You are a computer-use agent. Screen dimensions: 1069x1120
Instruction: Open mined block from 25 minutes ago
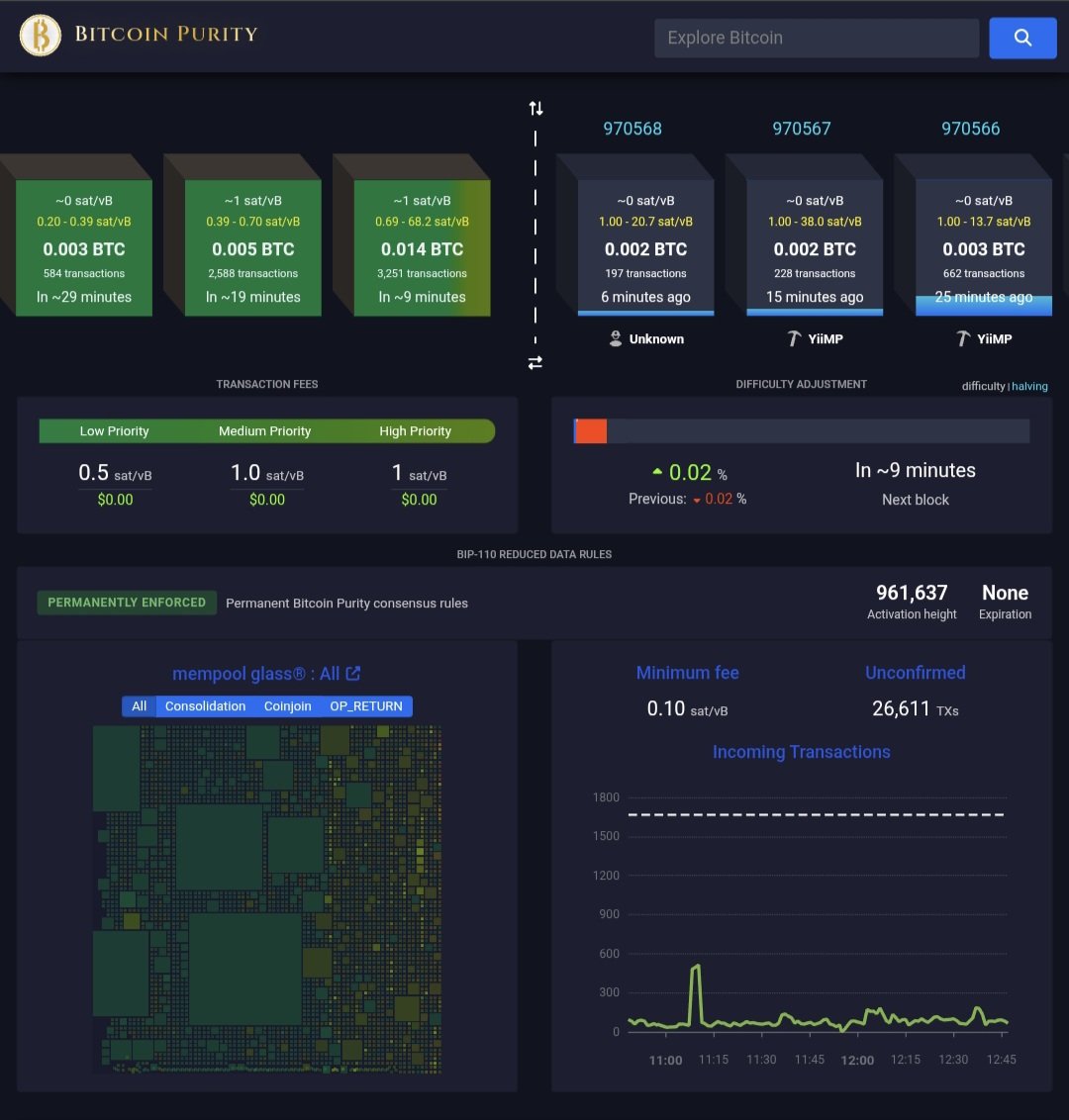983,247
